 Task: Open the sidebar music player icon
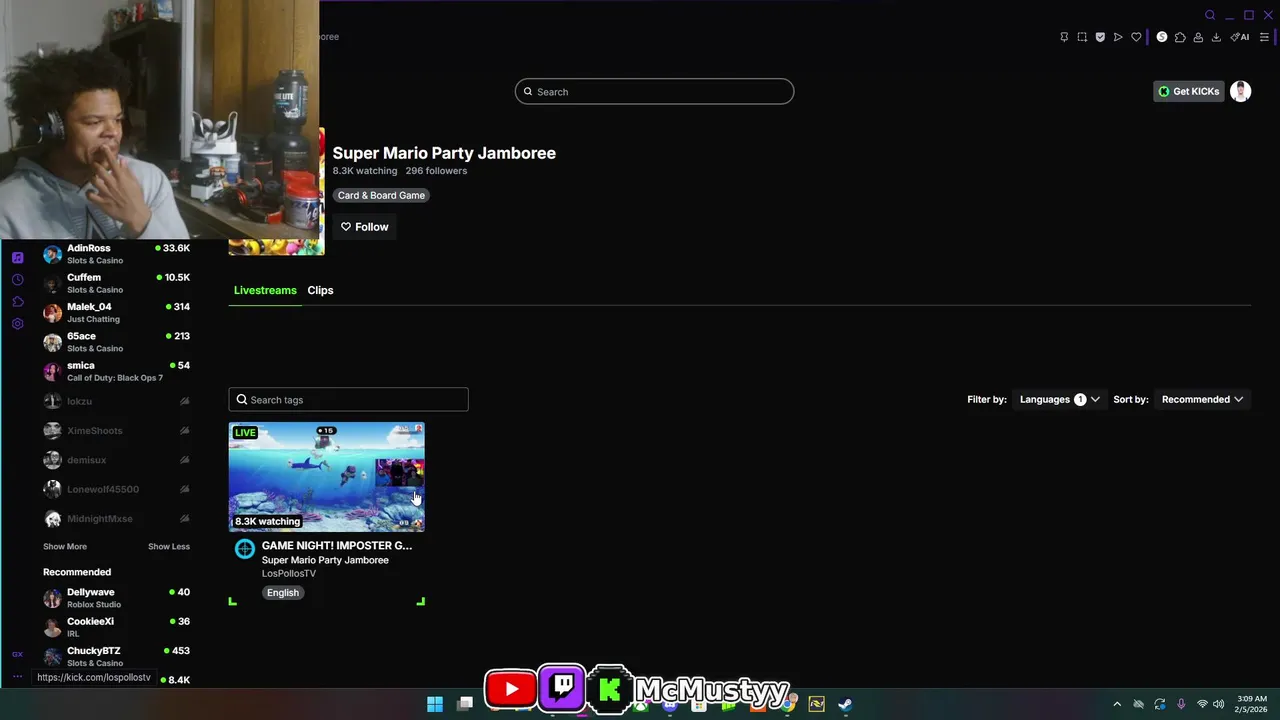(17, 257)
